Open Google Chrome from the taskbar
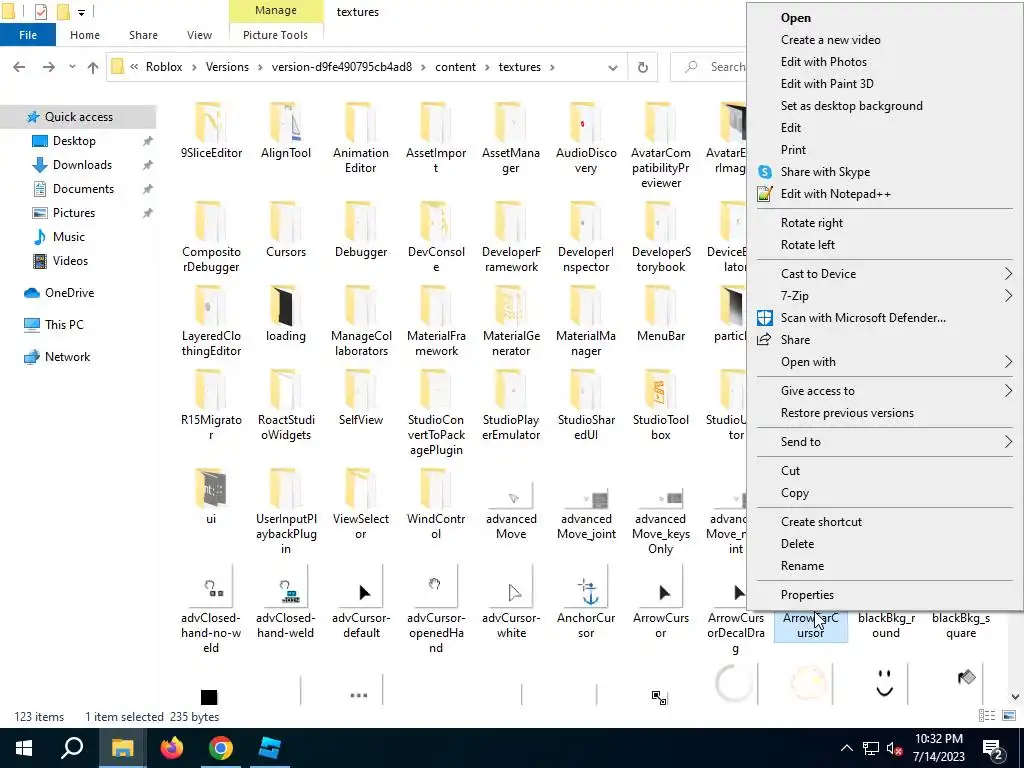Screen dimensions: 1024x768 pyautogui.click(x=221, y=748)
